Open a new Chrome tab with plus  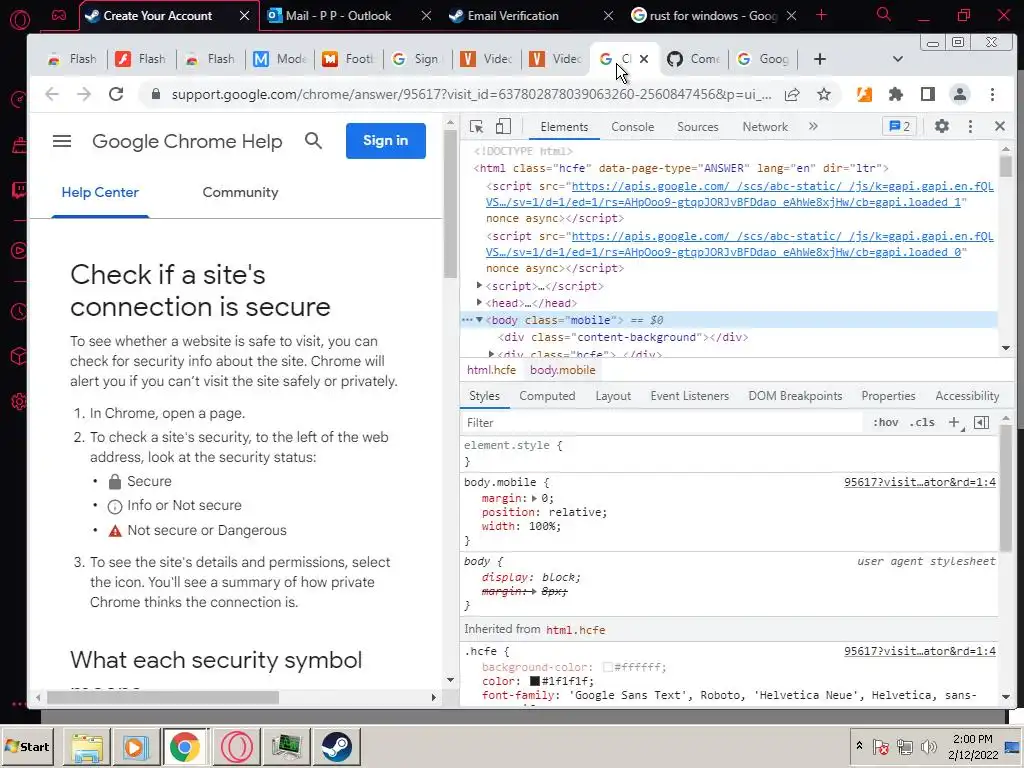[x=820, y=59]
